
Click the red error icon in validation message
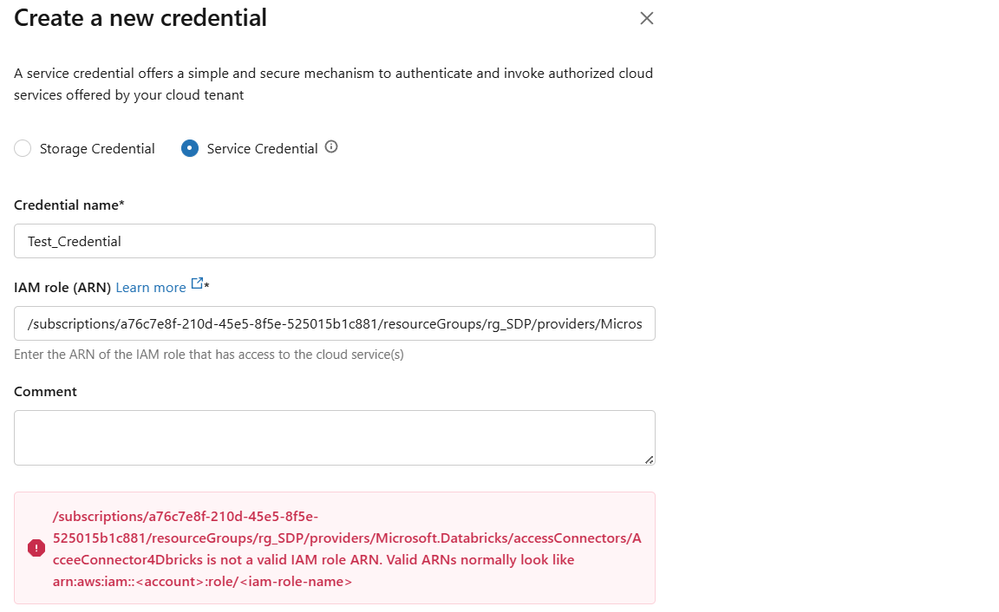pos(36,548)
